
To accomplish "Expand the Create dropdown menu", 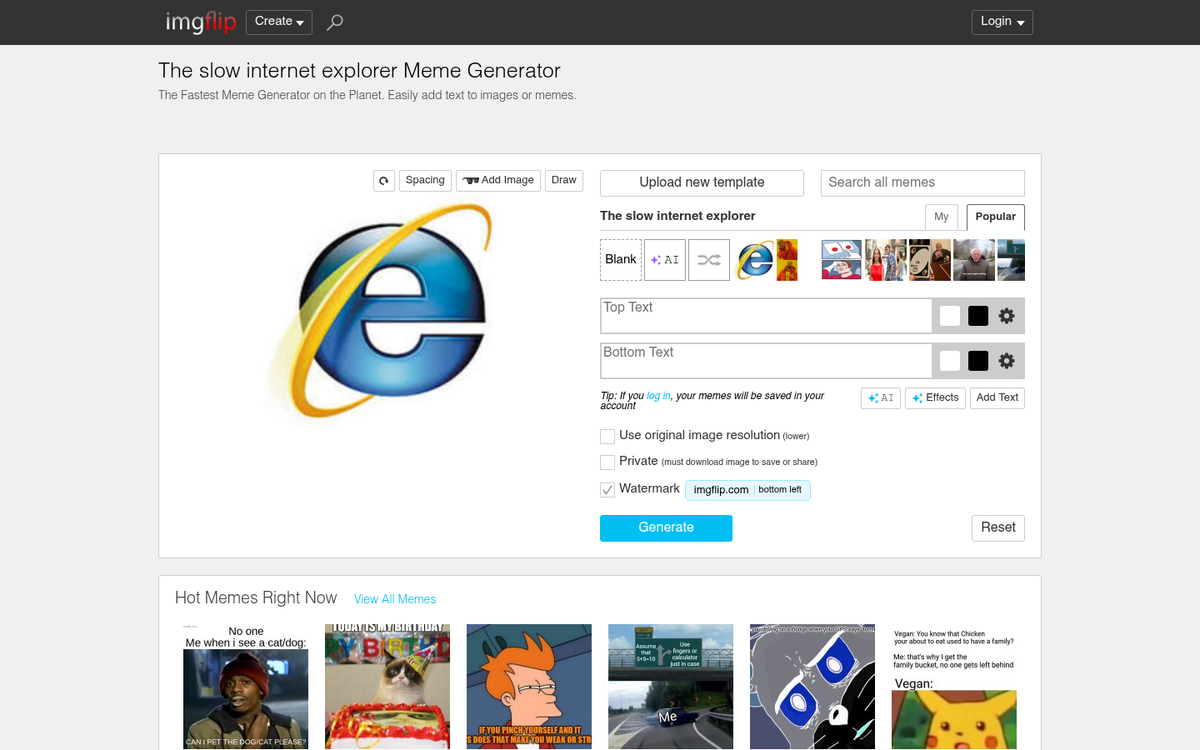I will point(279,22).
